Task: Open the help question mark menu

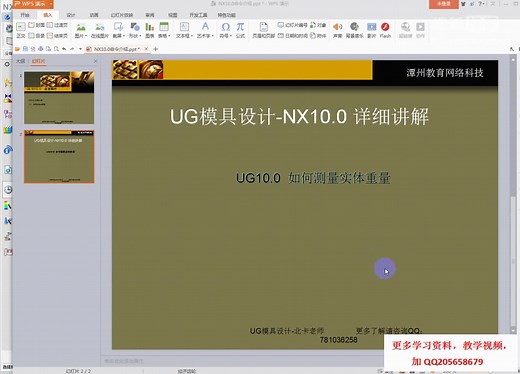Action: point(481,4)
